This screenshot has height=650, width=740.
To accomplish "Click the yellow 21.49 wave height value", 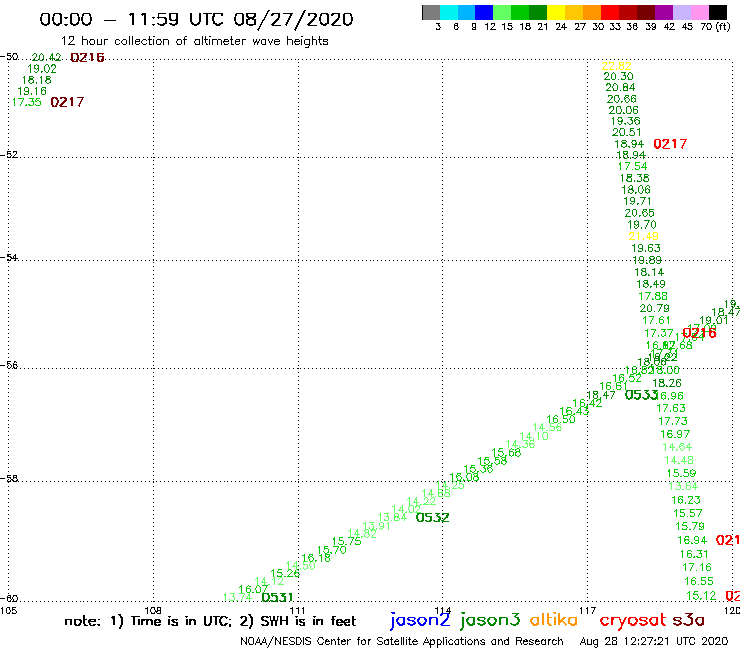I will [643, 236].
